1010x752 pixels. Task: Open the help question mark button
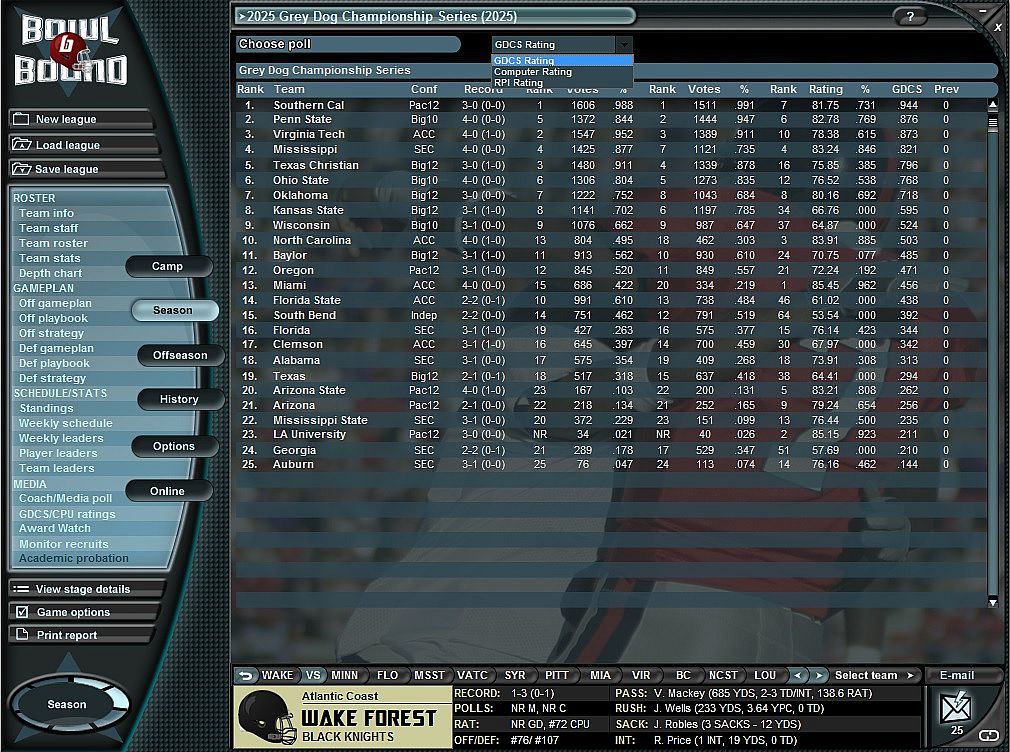point(910,17)
